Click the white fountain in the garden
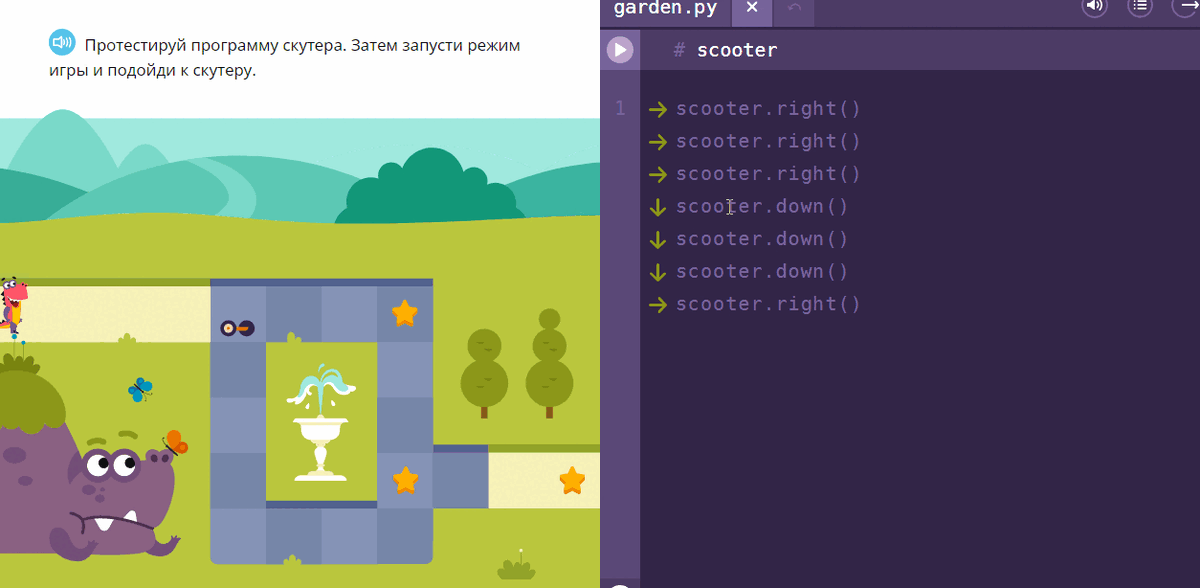Viewport: 1200px width, 588px height. pos(321,423)
